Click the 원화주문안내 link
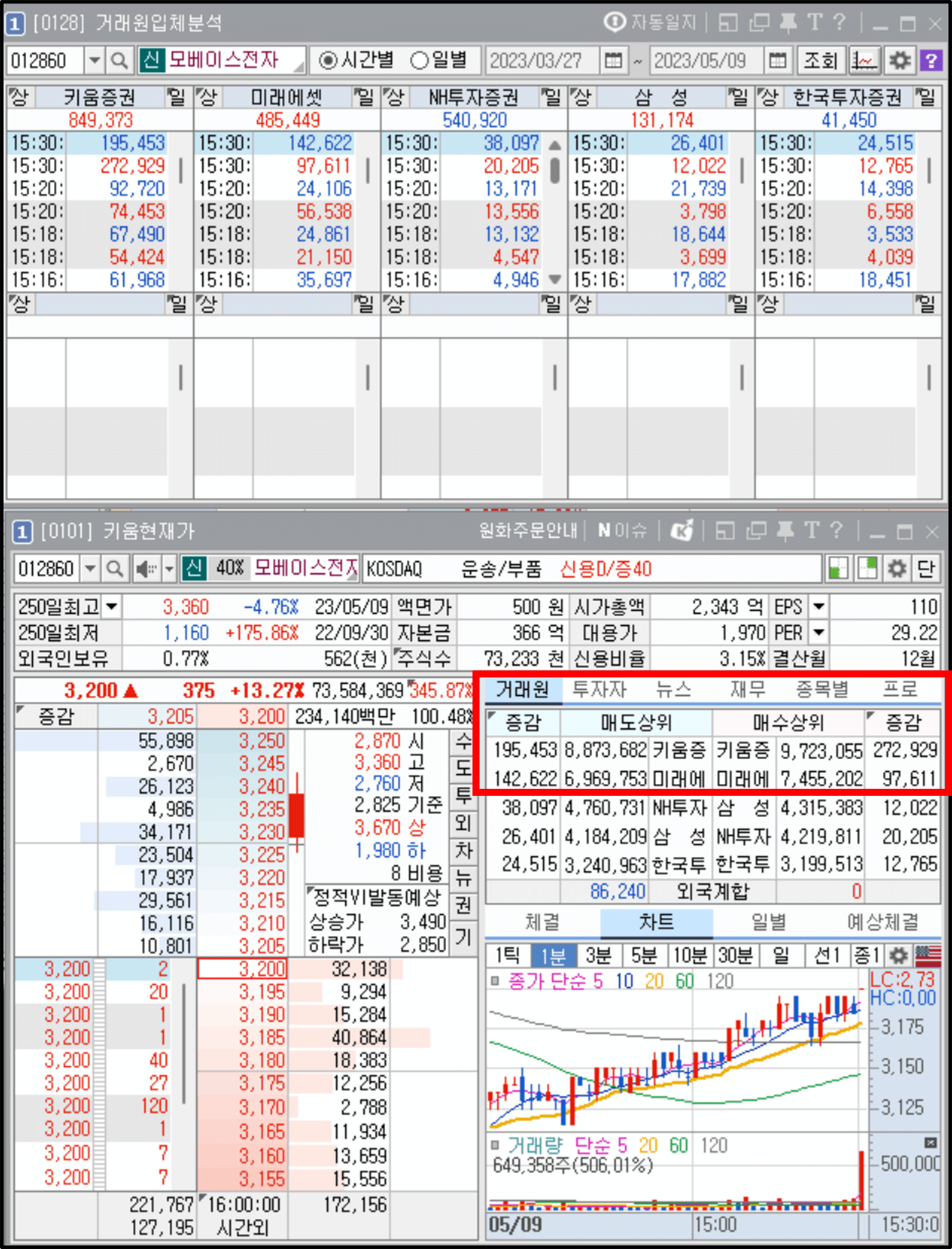This screenshot has height=1249, width=952. (528, 531)
